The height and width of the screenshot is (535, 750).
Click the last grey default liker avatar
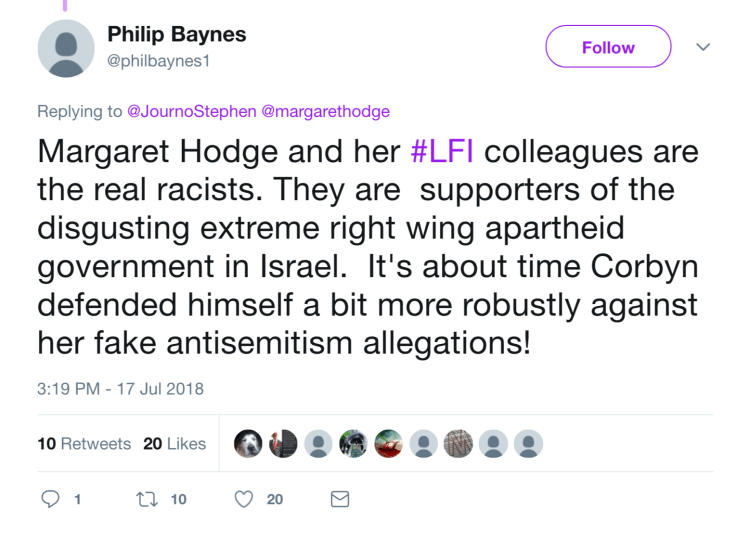[528, 444]
